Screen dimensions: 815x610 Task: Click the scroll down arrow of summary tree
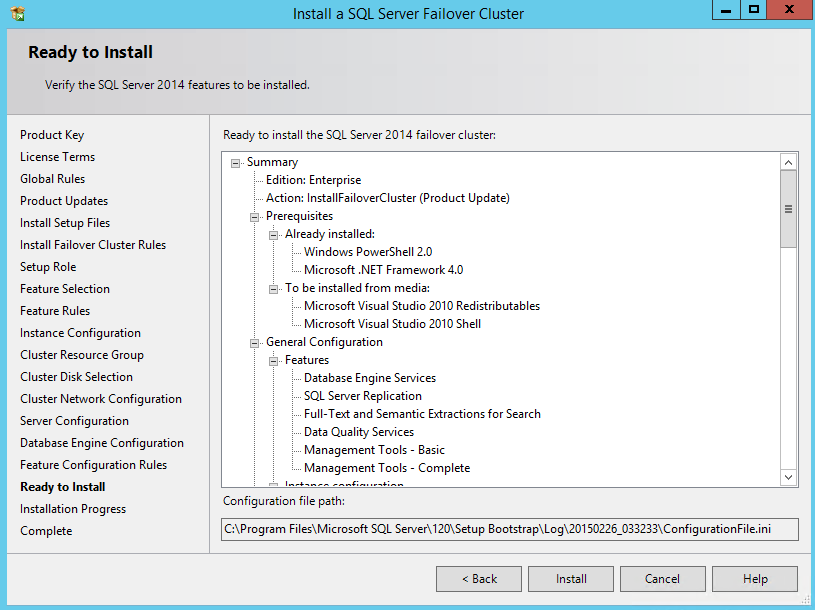tap(788, 477)
